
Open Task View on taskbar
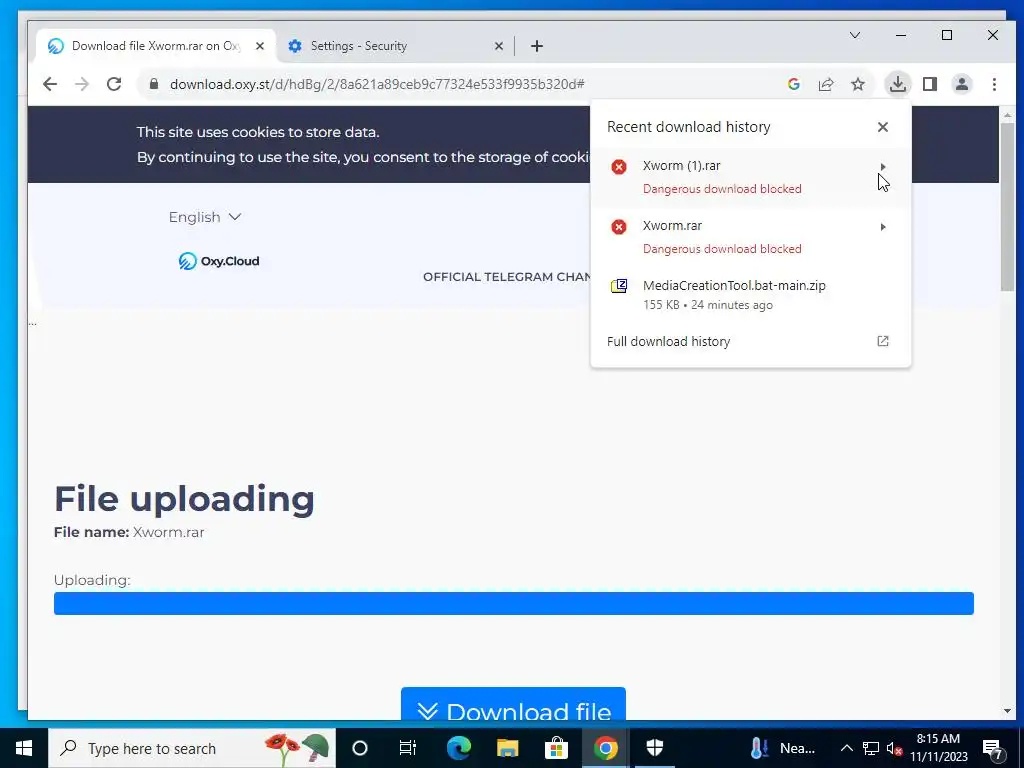coord(408,748)
